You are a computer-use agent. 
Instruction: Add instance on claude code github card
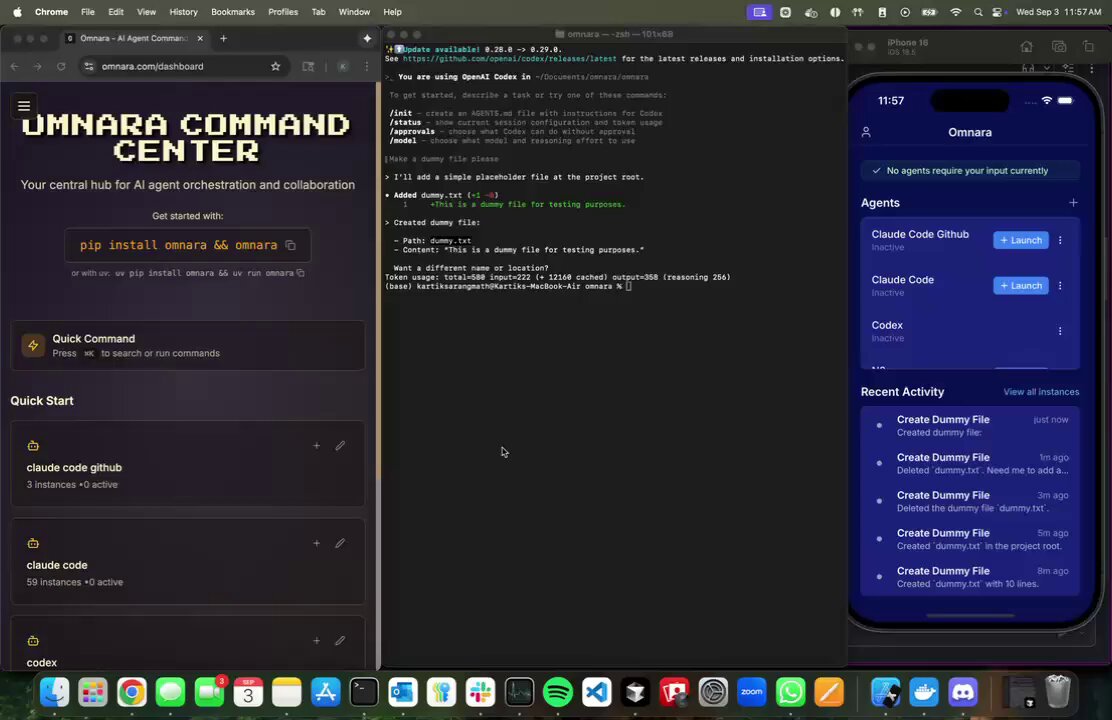pos(316,446)
